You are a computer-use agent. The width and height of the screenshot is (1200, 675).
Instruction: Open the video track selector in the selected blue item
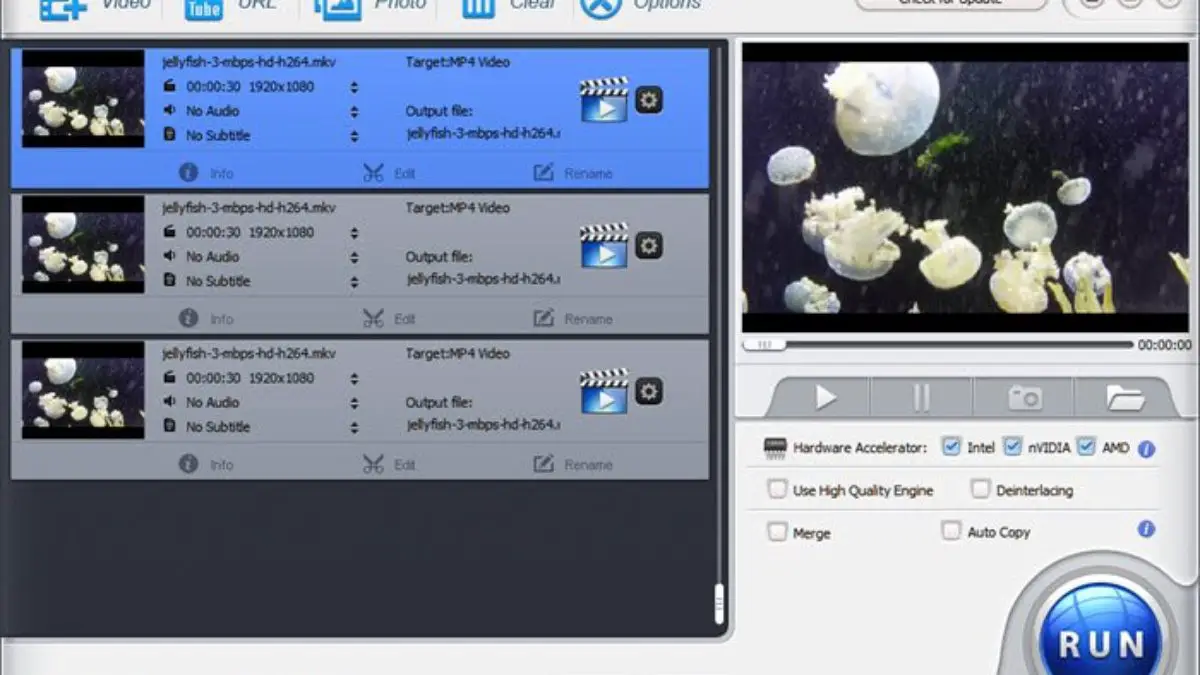point(354,87)
